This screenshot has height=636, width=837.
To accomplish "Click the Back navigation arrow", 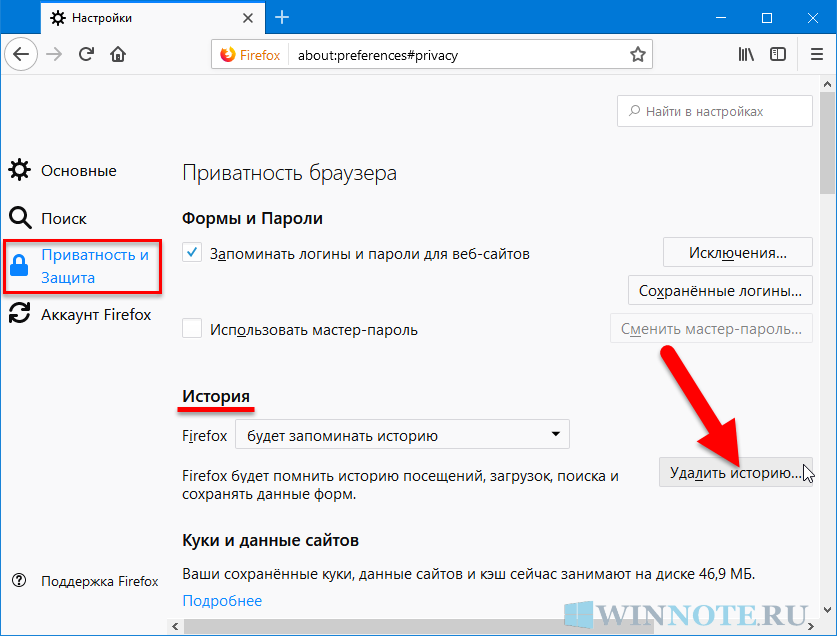I will (23, 54).
